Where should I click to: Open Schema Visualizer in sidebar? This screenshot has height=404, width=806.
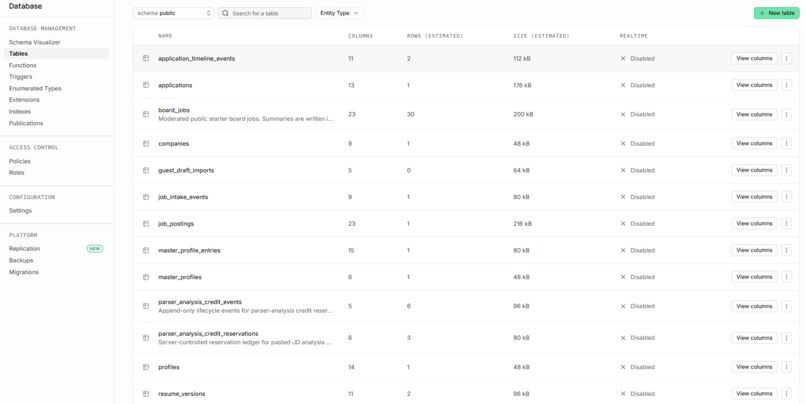34,42
